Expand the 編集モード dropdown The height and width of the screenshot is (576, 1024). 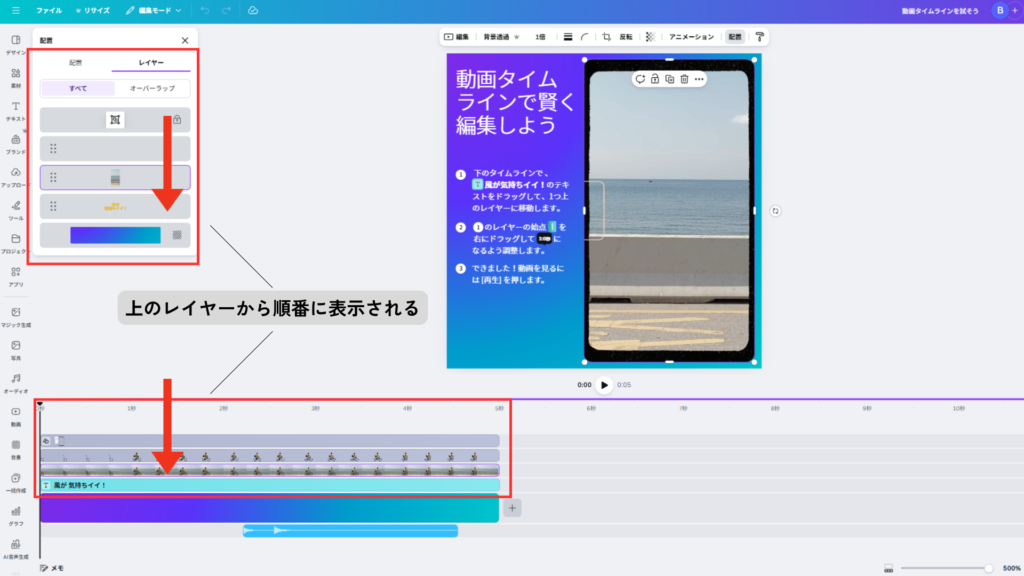click(x=154, y=10)
